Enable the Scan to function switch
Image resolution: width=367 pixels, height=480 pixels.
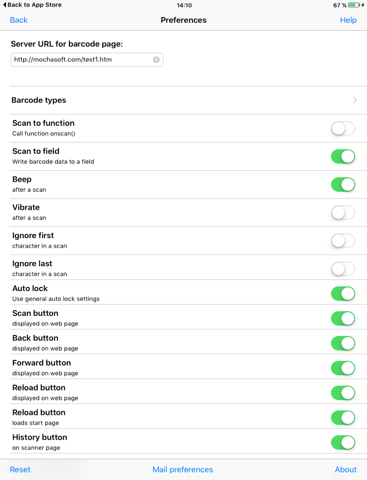(343, 128)
